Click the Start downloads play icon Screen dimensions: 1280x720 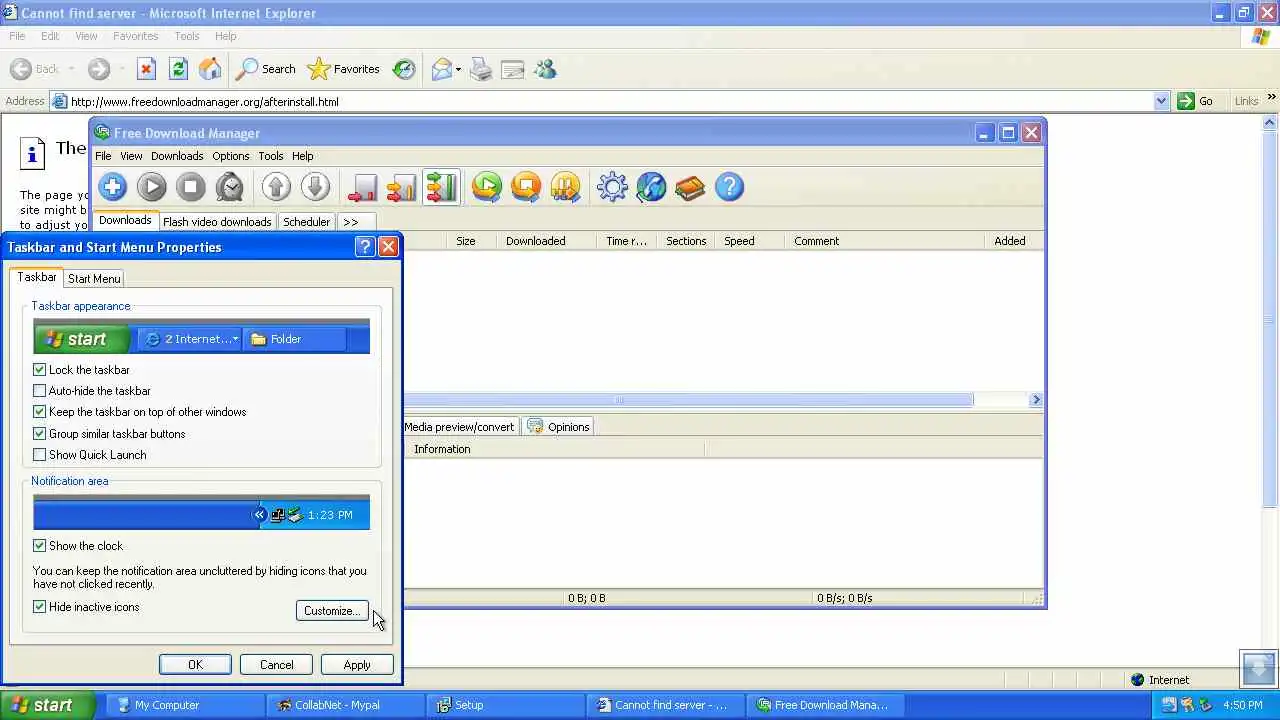pyautogui.click(x=152, y=187)
